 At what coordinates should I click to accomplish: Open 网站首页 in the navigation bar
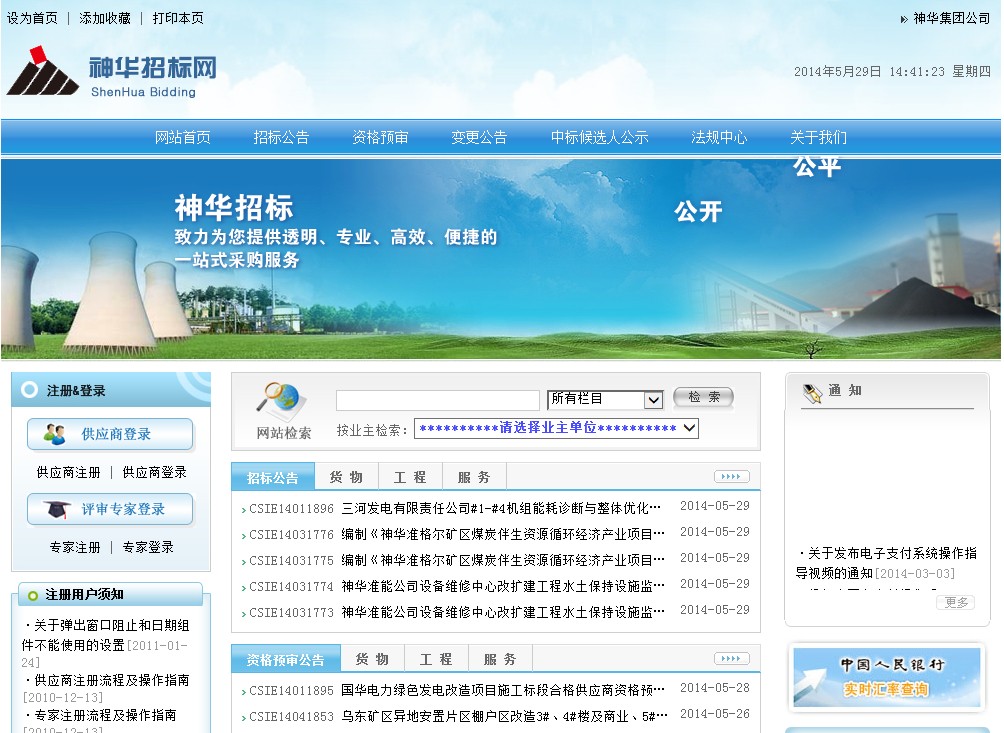tap(182, 137)
